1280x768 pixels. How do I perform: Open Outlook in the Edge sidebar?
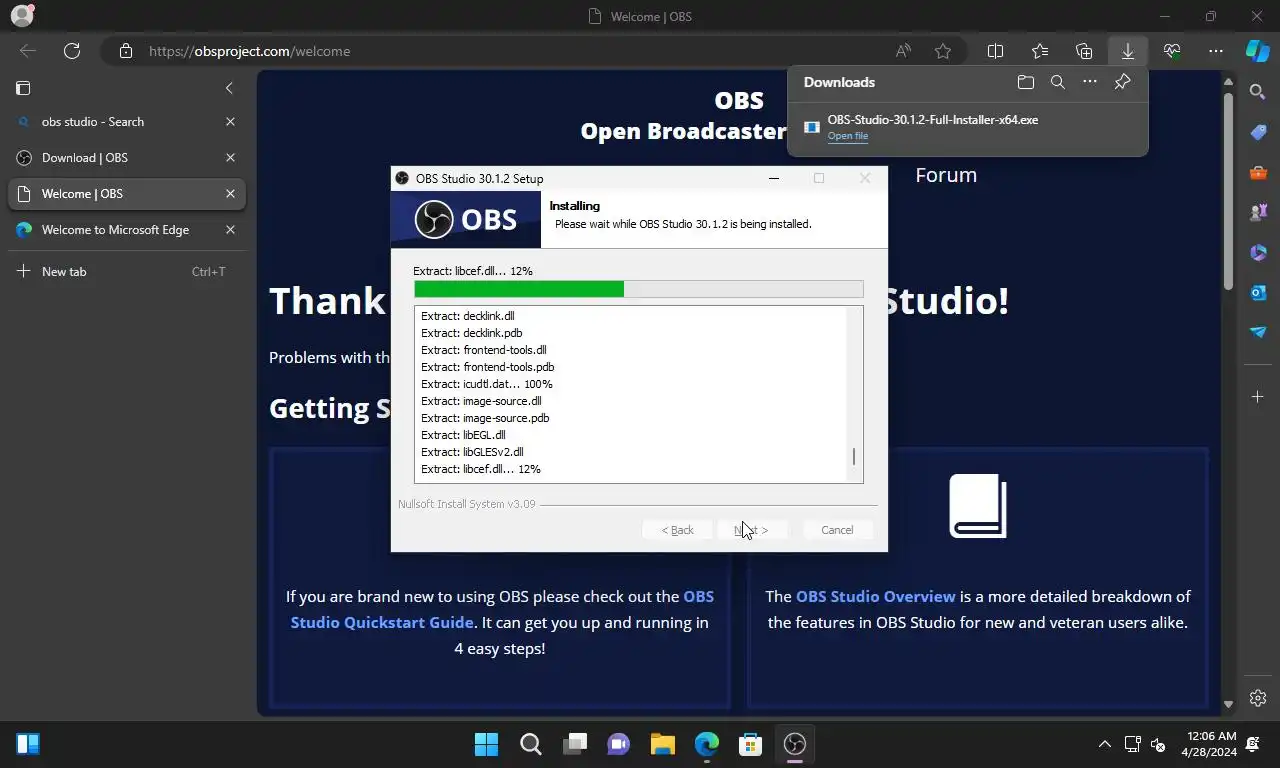pos(1258,292)
